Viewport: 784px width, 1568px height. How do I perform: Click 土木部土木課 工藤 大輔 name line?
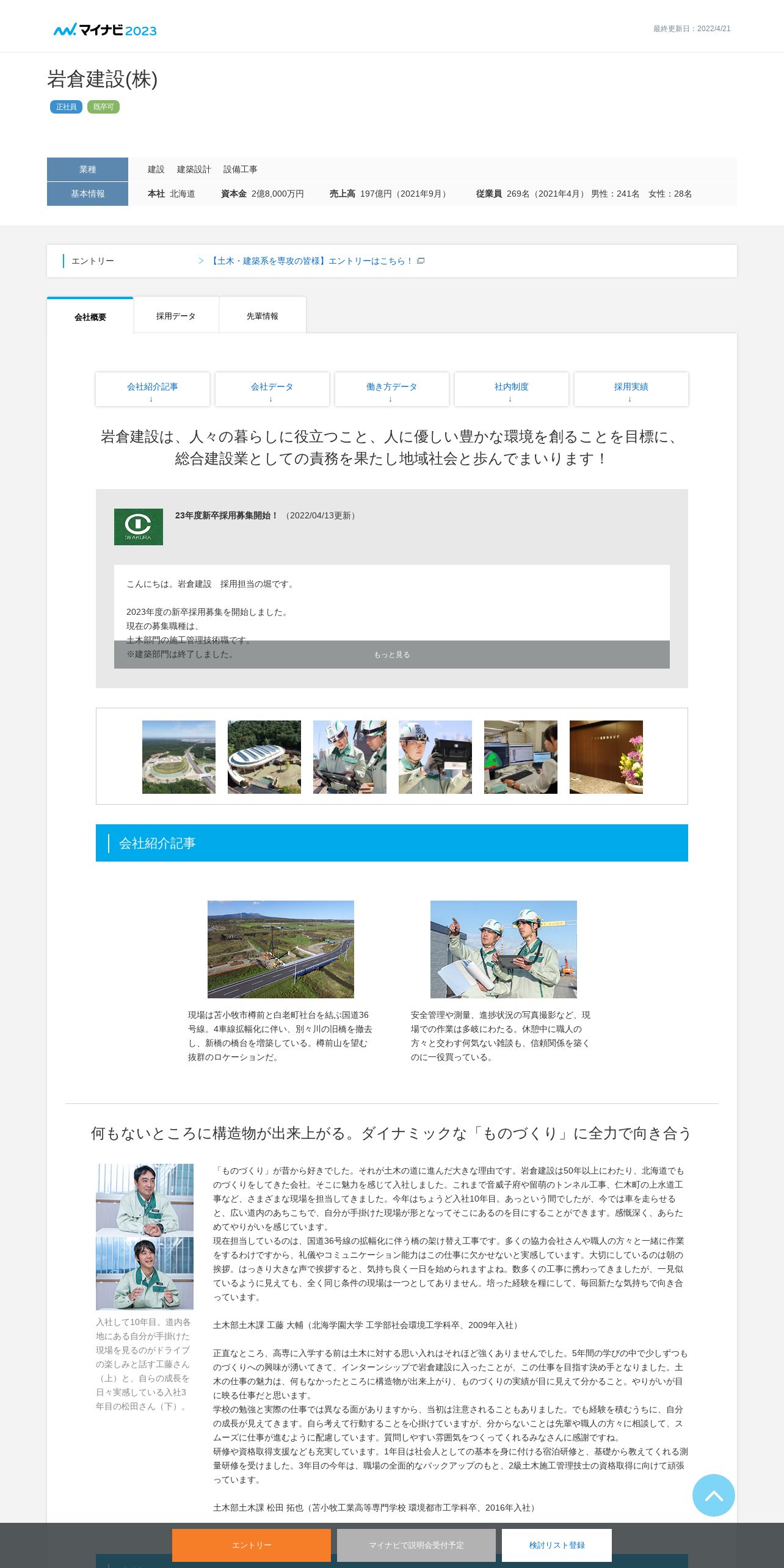click(x=367, y=1325)
